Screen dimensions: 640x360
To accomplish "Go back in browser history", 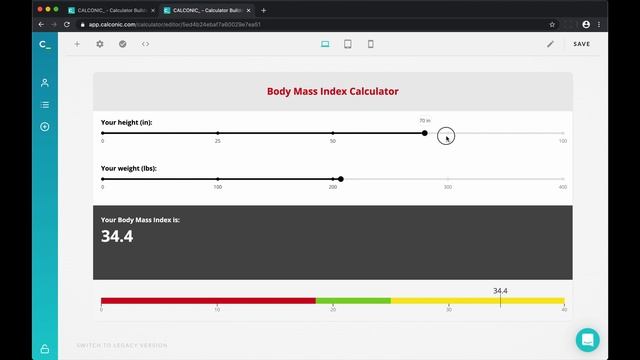I will 41,24.
